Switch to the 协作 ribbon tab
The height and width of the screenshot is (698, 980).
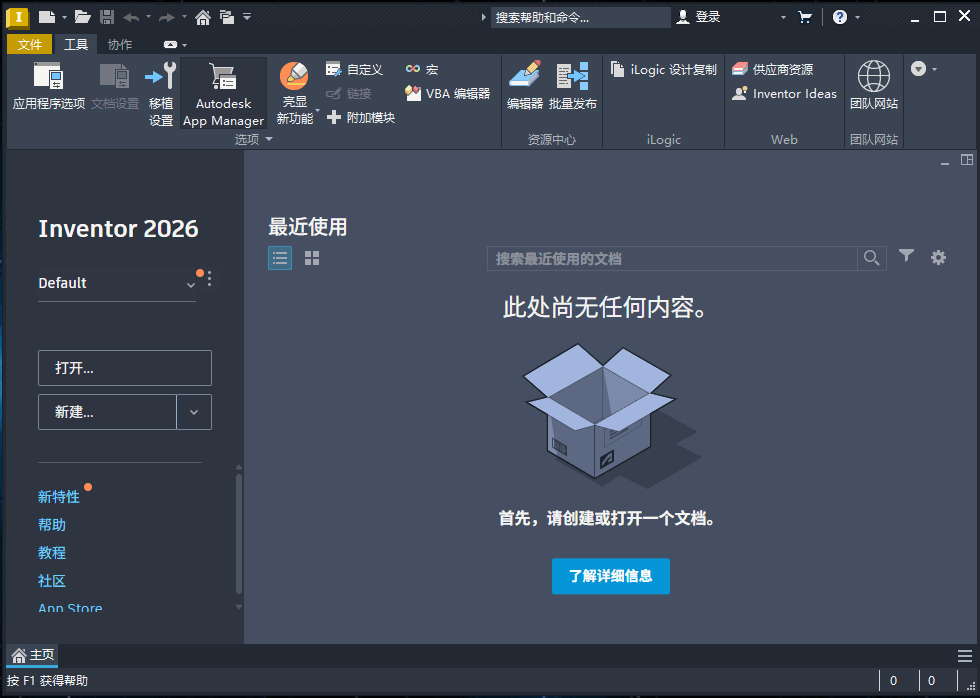[x=119, y=43]
